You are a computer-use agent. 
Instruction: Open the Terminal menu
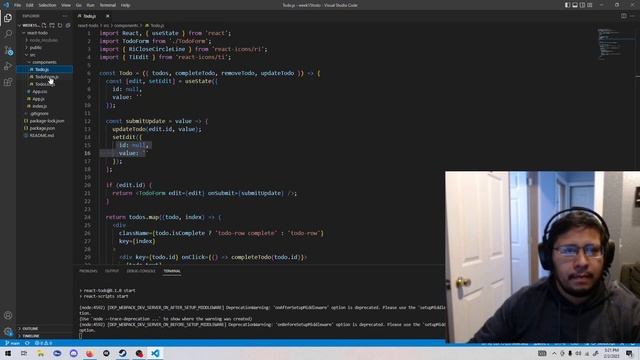tap(107, 5)
